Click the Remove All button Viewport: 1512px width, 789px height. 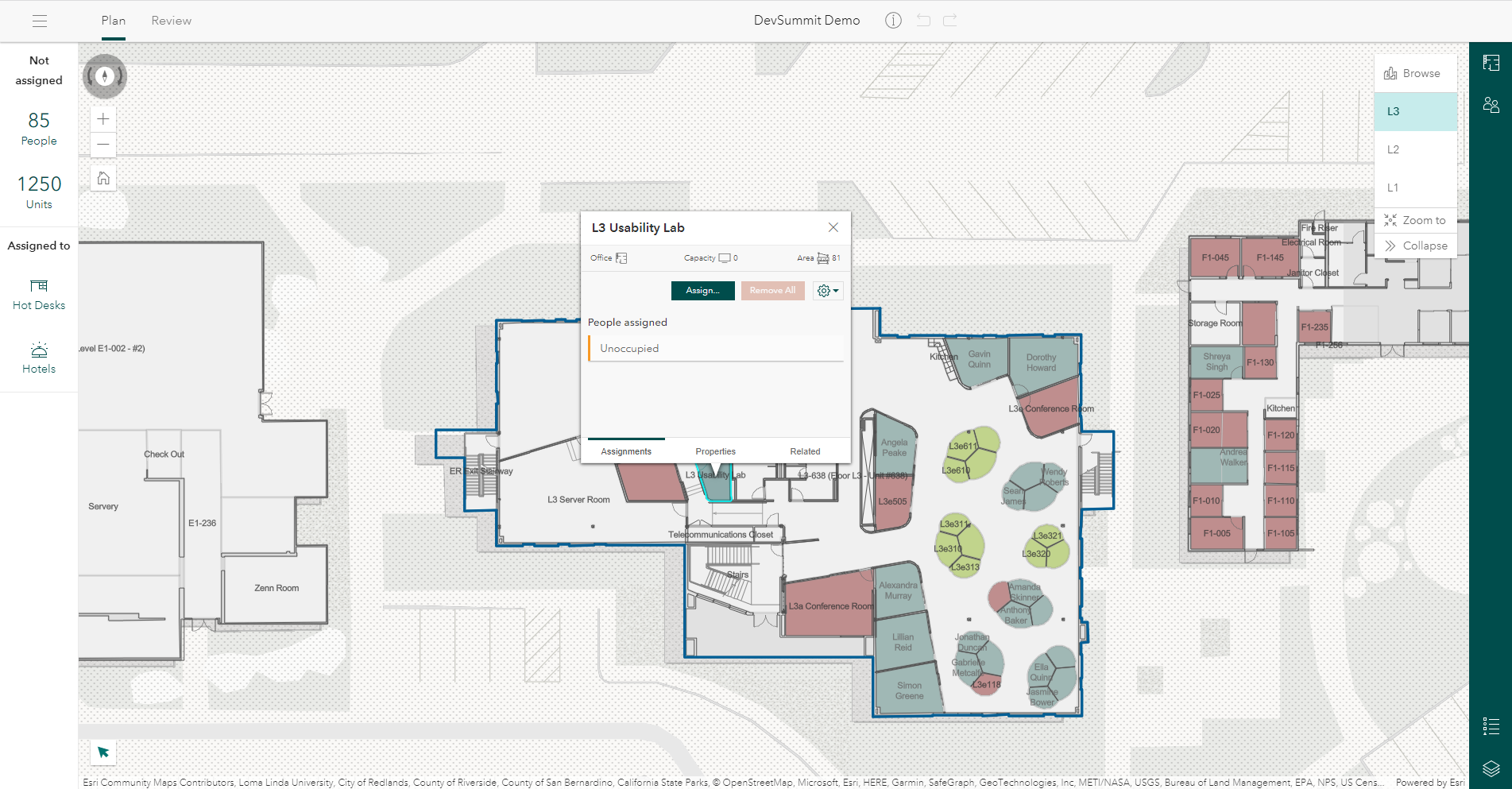click(773, 291)
